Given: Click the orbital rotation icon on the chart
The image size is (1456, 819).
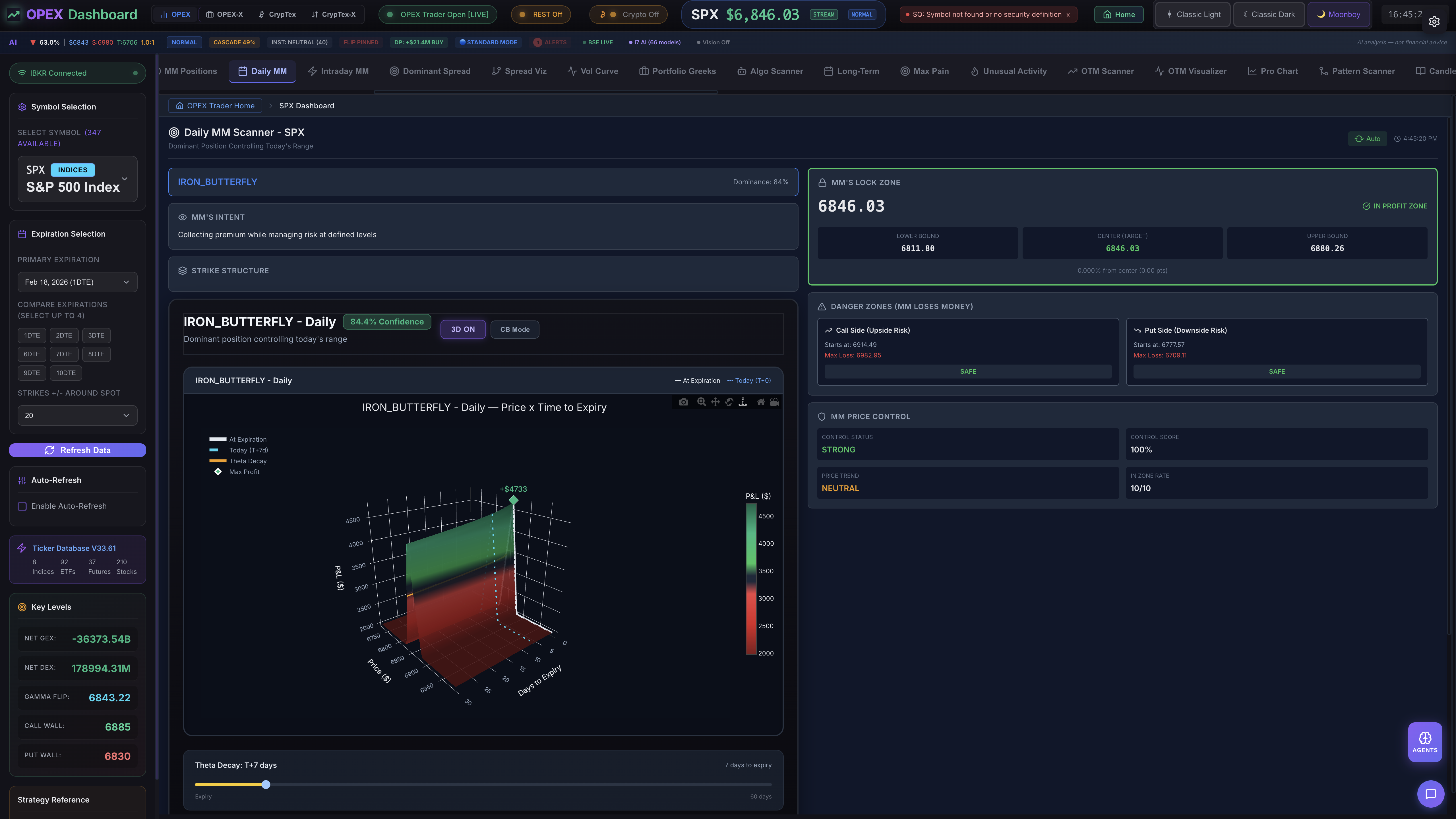Looking at the screenshot, I should tap(729, 402).
